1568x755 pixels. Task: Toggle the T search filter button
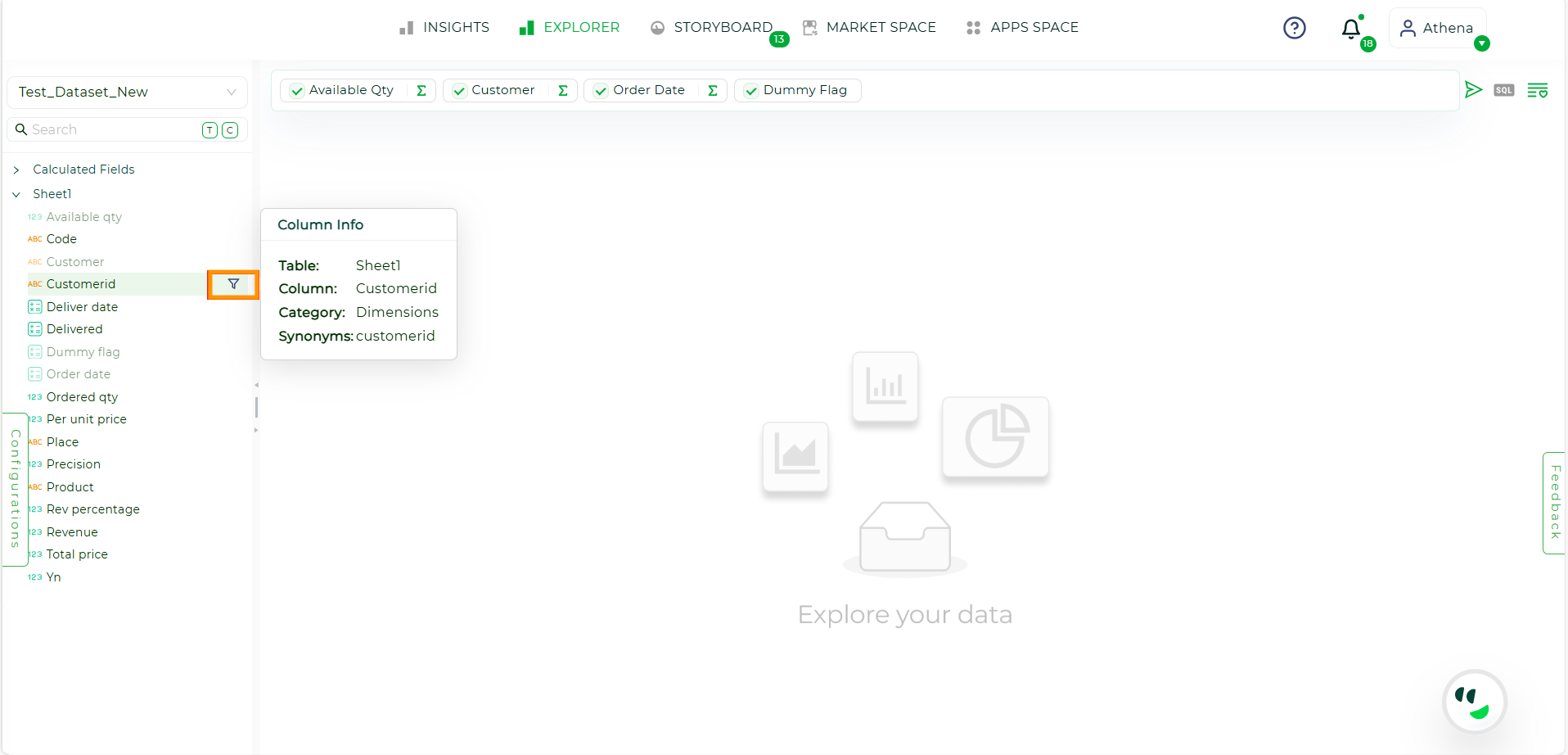coord(210,130)
